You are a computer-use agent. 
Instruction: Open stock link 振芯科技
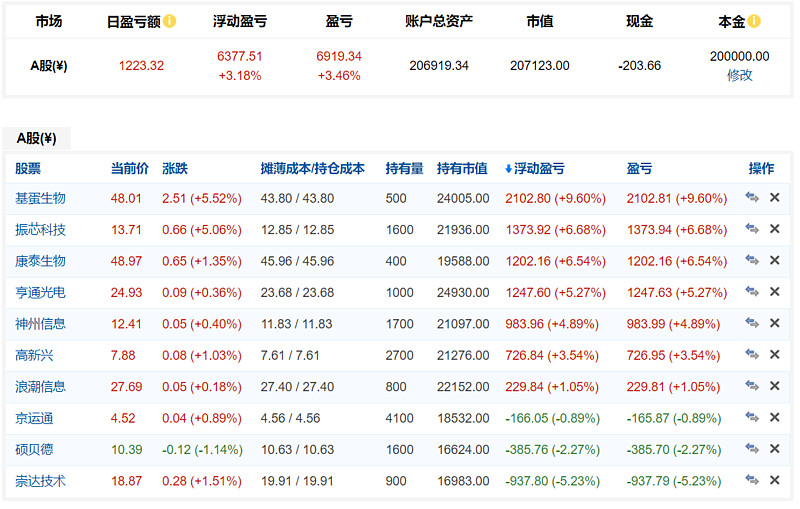point(40,230)
